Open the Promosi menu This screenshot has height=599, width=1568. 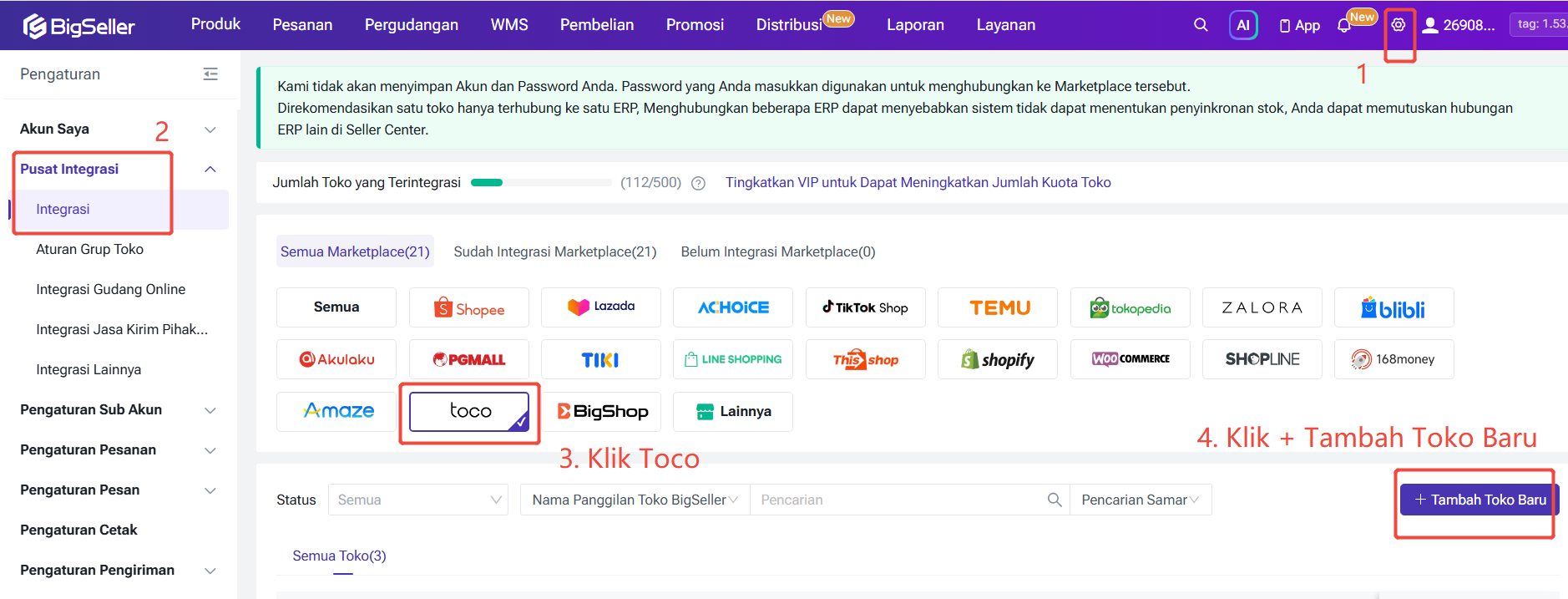coord(695,25)
